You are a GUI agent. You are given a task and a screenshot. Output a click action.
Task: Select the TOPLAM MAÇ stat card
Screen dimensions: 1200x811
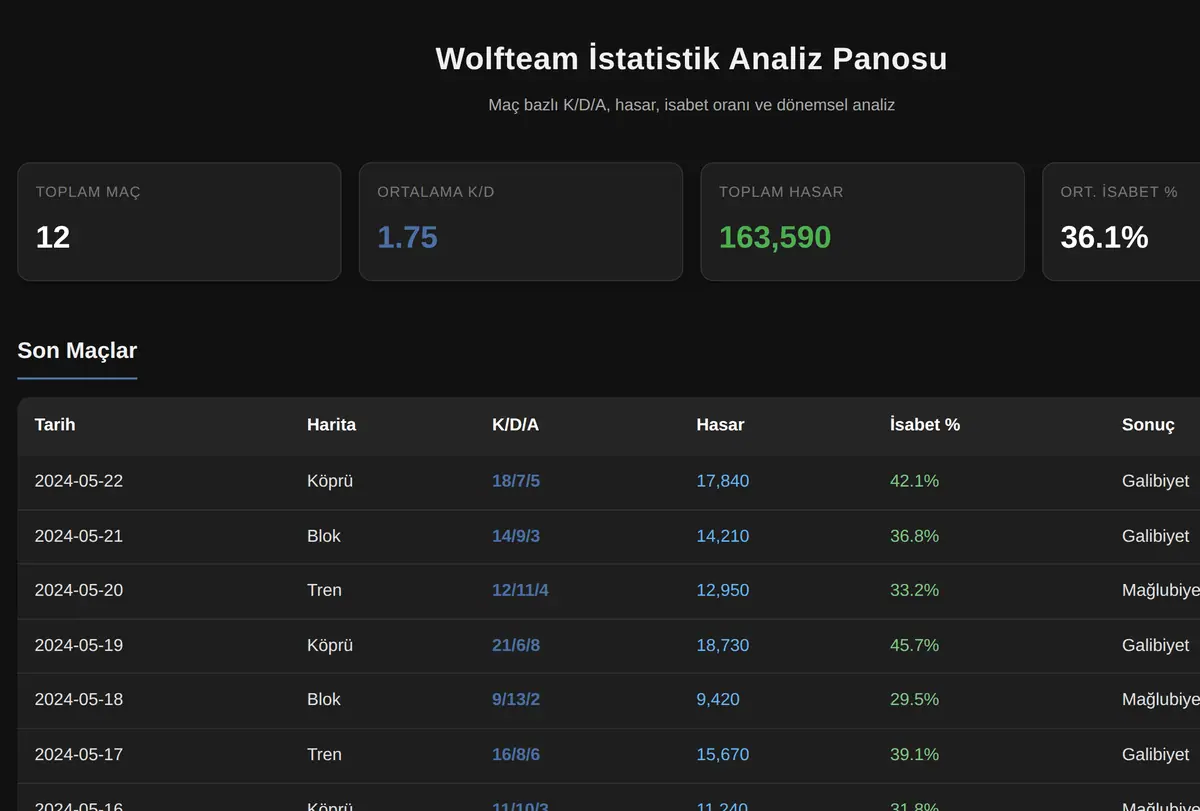[179, 222]
